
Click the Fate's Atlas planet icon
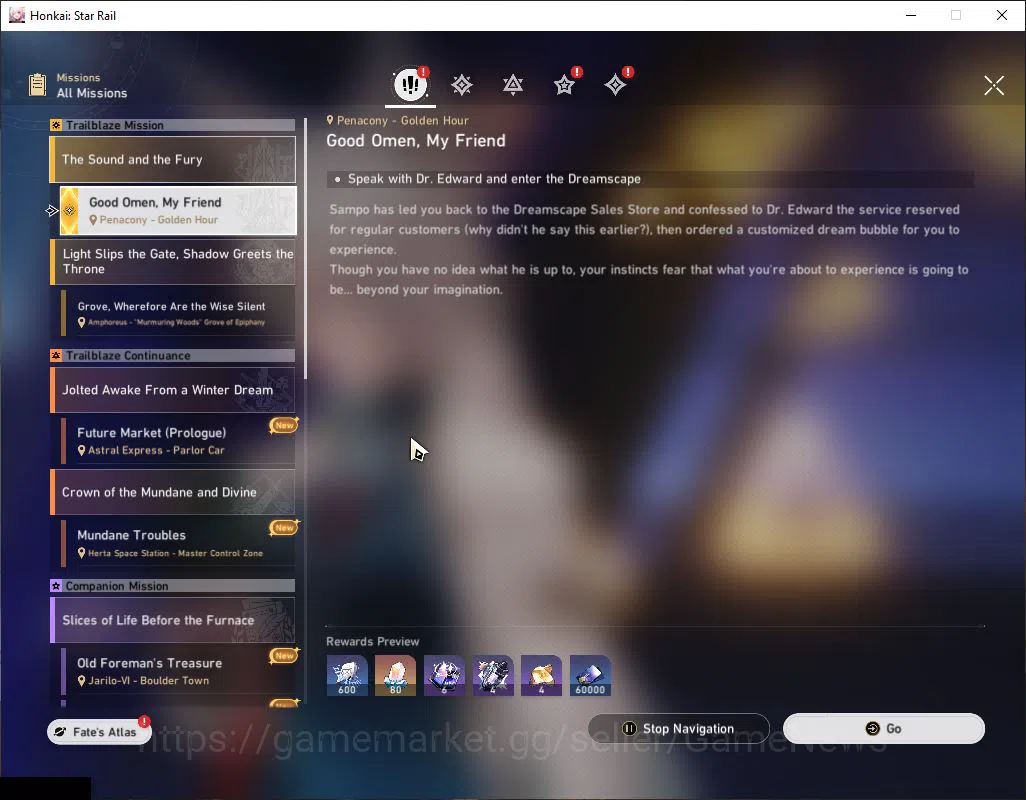[60, 732]
